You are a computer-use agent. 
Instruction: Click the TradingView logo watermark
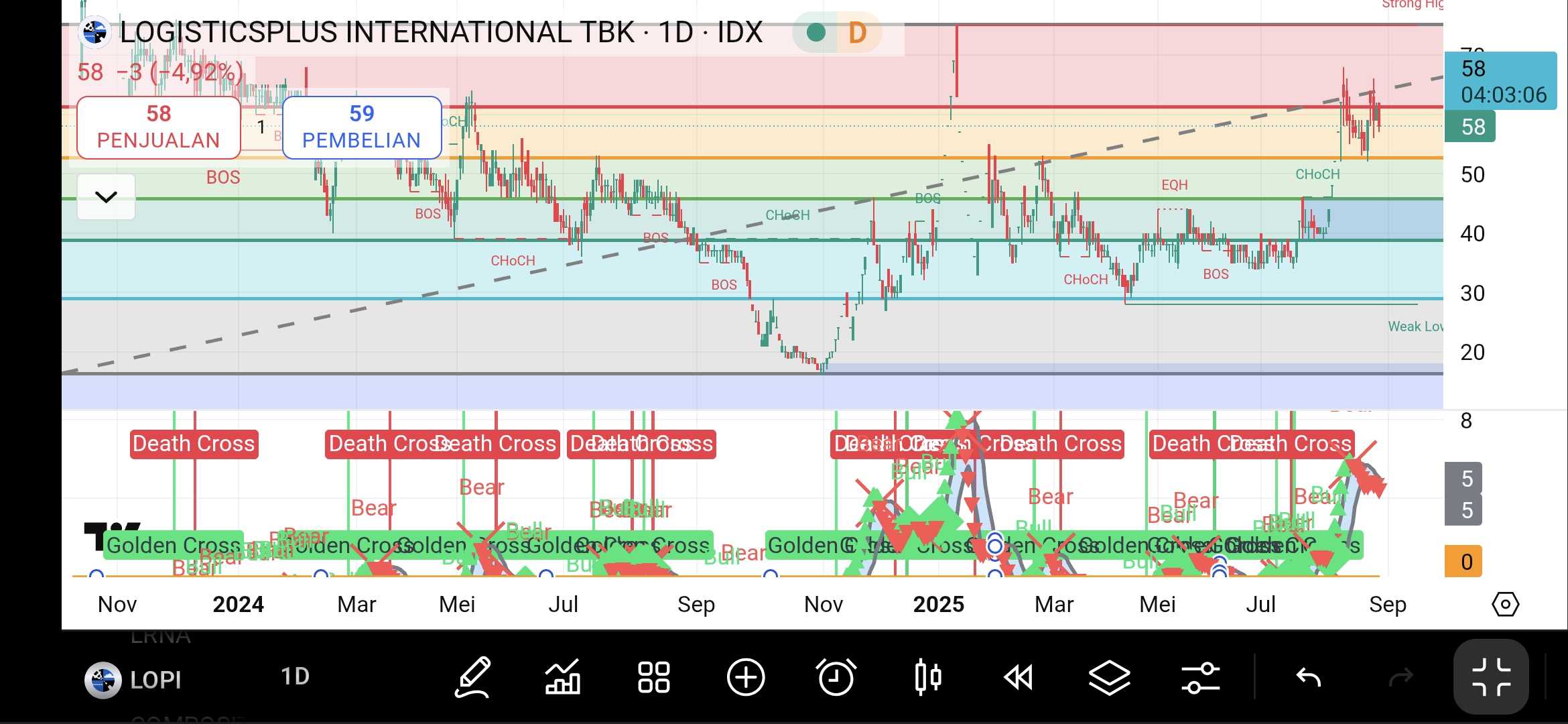pyautogui.click(x=113, y=536)
